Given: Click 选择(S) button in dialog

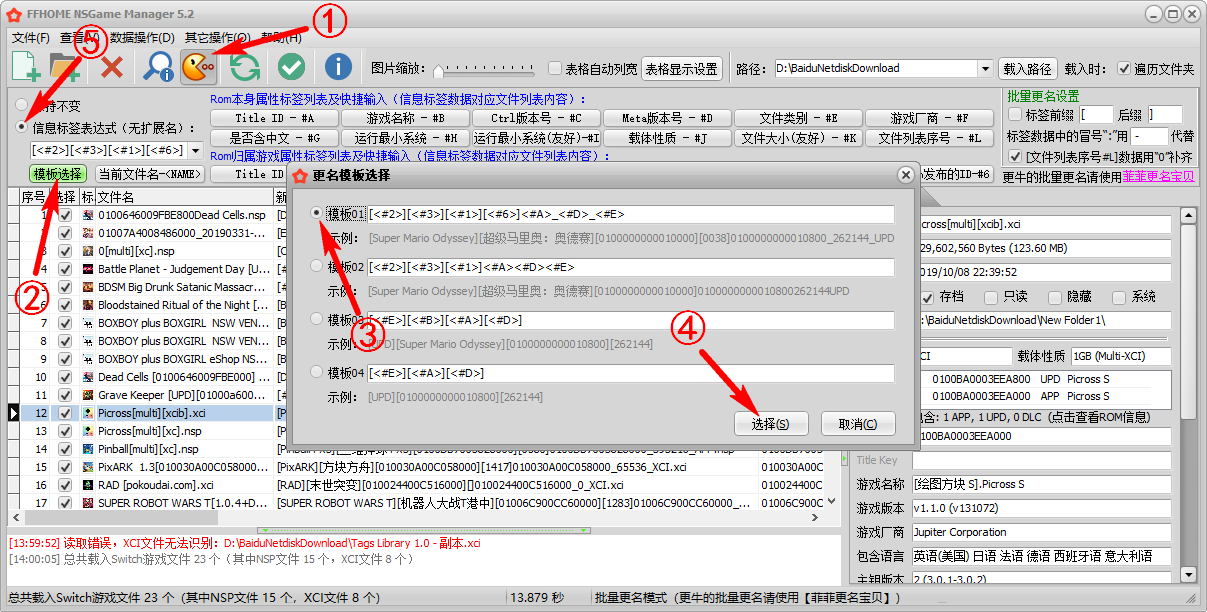Looking at the screenshot, I should [770, 424].
